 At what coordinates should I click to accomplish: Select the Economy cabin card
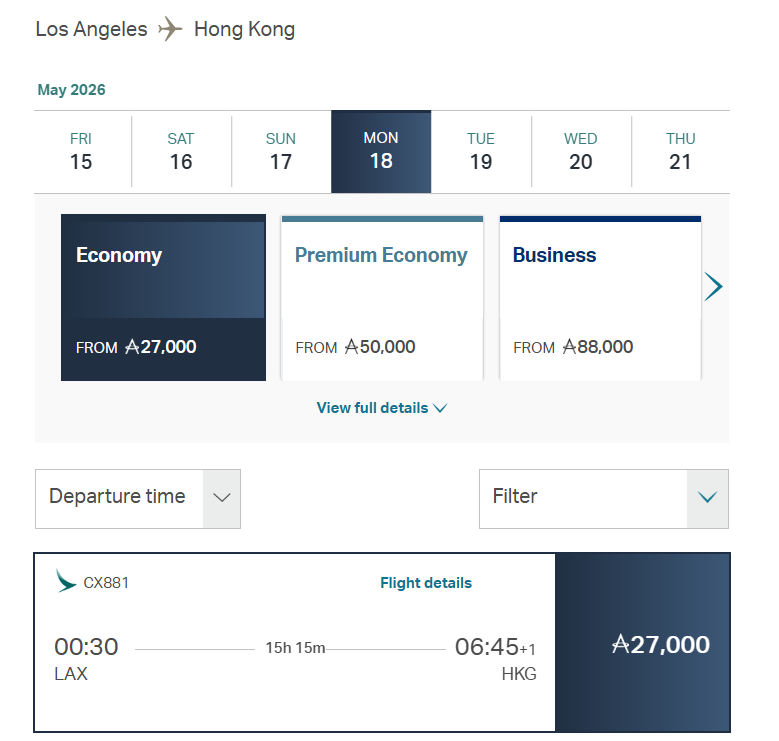163,297
